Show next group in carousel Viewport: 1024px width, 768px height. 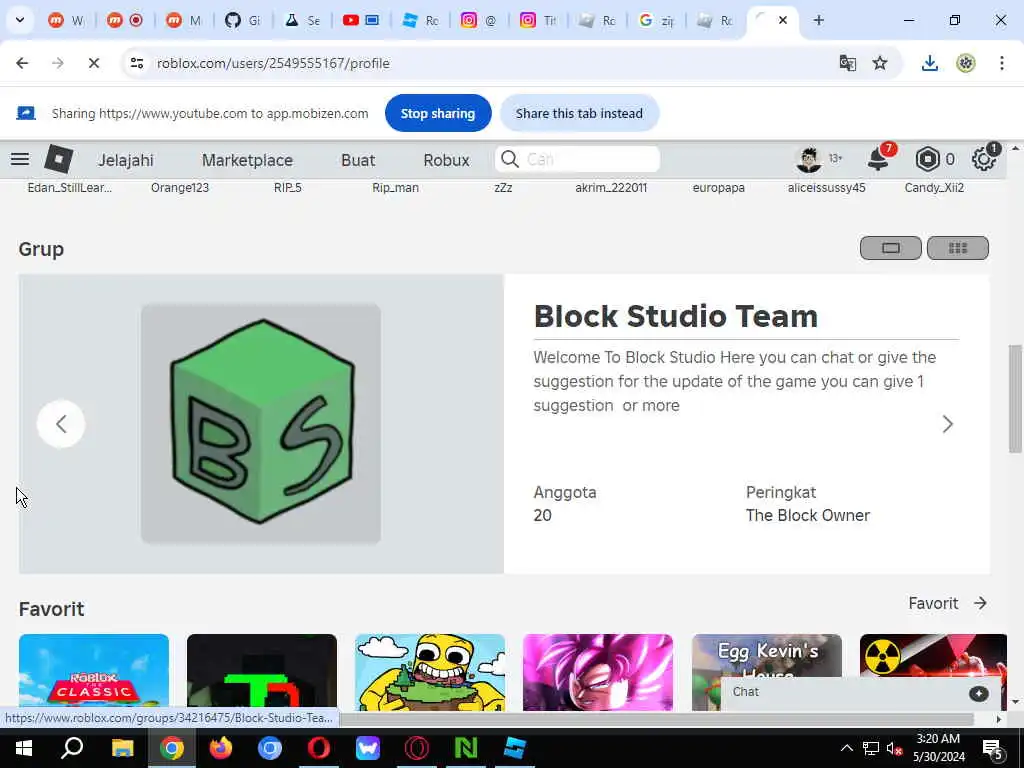click(948, 424)
